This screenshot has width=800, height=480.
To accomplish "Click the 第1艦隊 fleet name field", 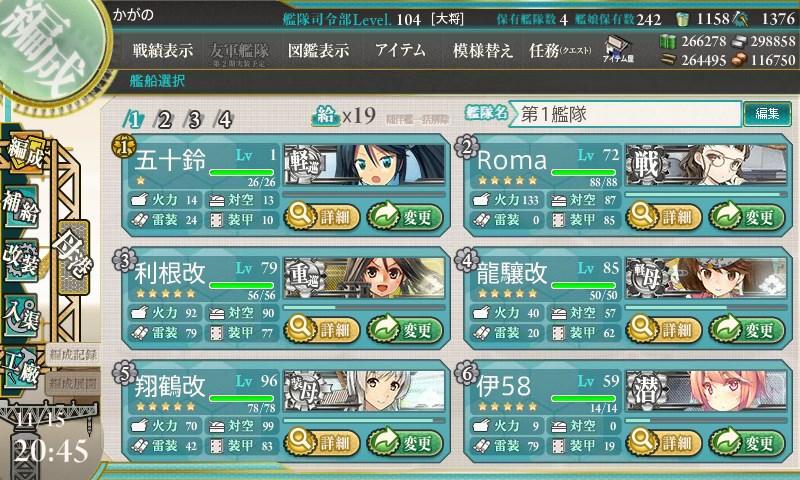I will (626, 114).
